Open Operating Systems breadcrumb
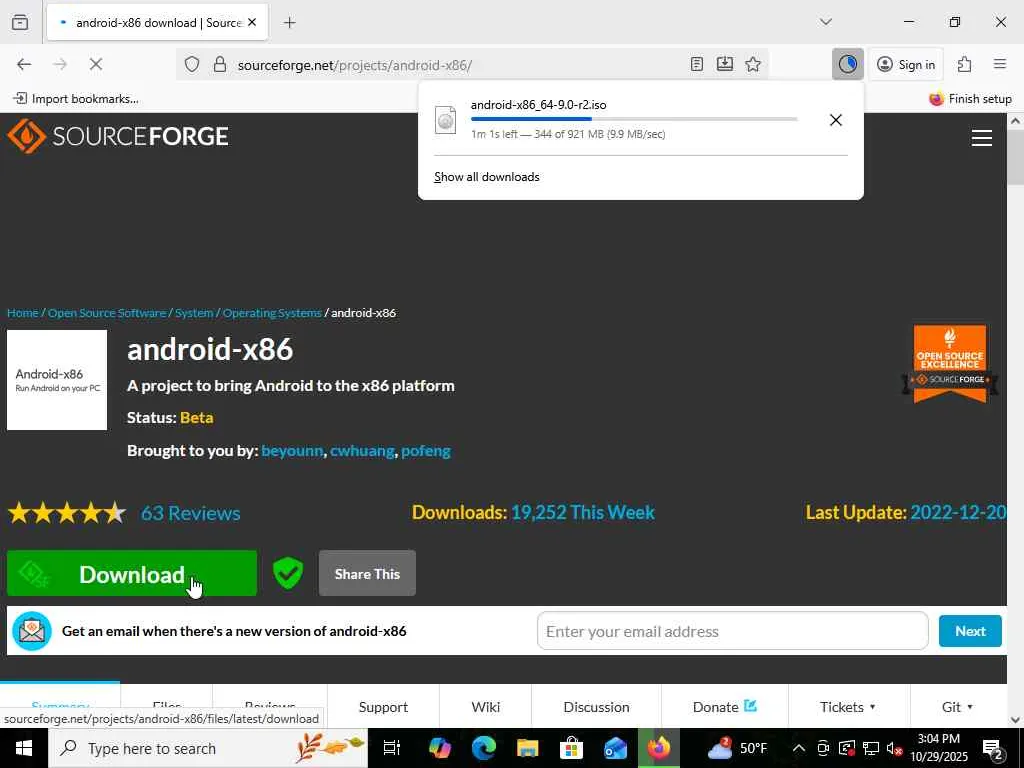Image resolution: width=1024 pixels, height=768 pixels. [x=272, y=313]
